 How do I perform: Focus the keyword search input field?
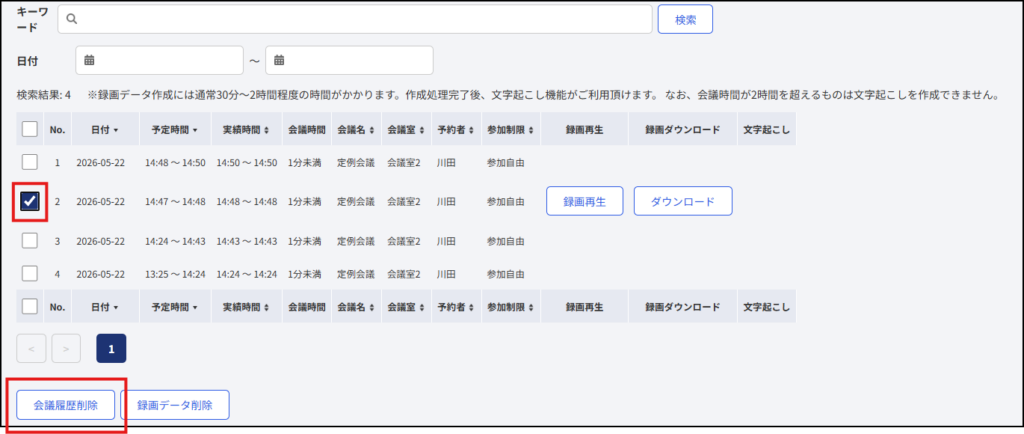(355, 20)
